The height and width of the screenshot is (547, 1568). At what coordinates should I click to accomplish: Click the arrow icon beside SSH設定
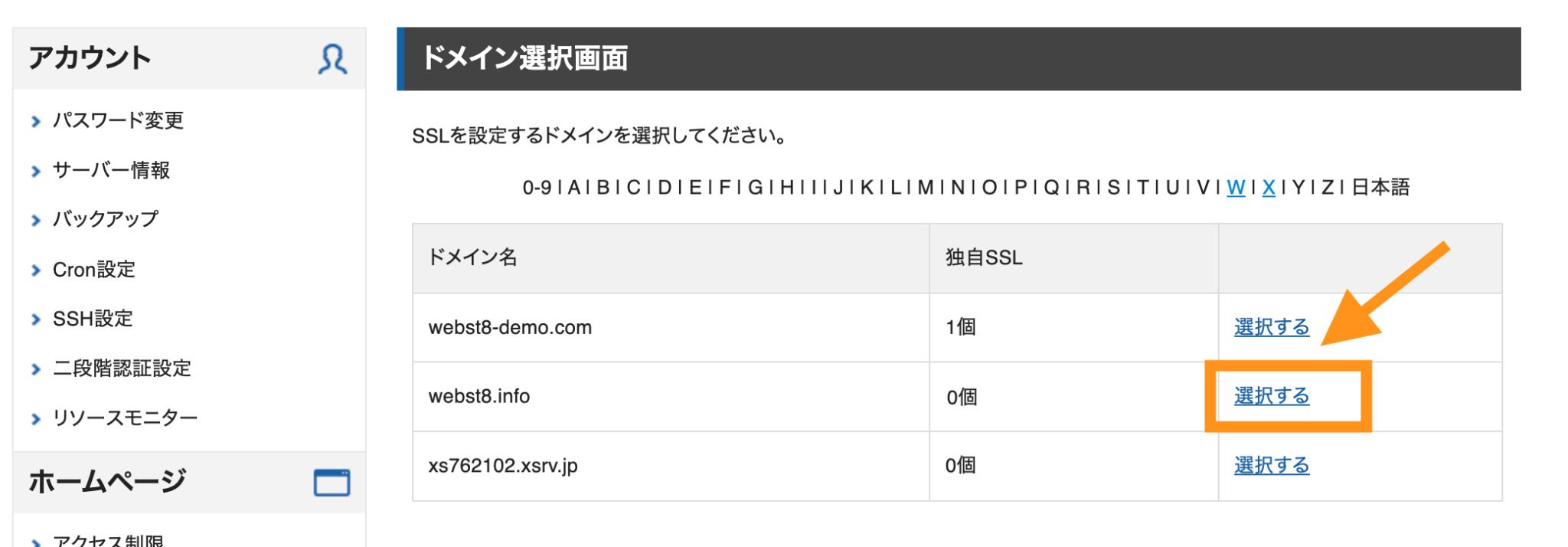pyautogui.click(x=35, y=319)
